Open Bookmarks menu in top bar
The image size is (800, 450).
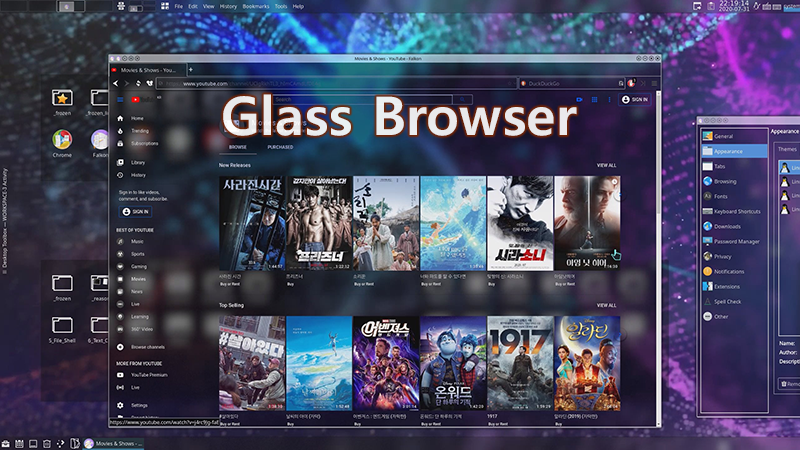256,6
